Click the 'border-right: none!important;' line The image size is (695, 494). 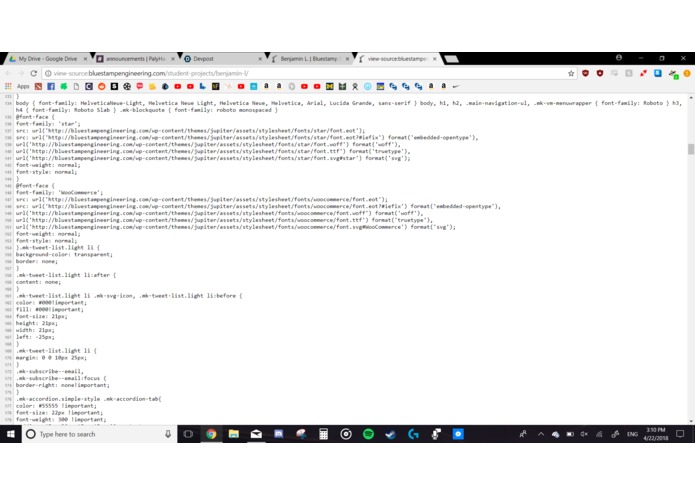pyautogui.click(x=63, y=385)
